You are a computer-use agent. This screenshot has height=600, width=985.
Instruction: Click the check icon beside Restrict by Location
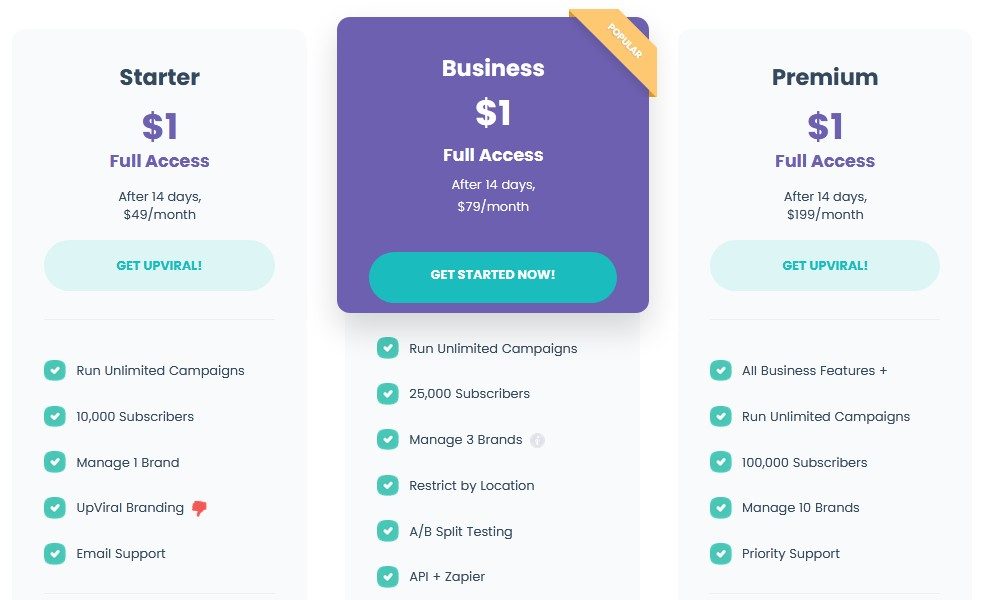tap(388, 485)
